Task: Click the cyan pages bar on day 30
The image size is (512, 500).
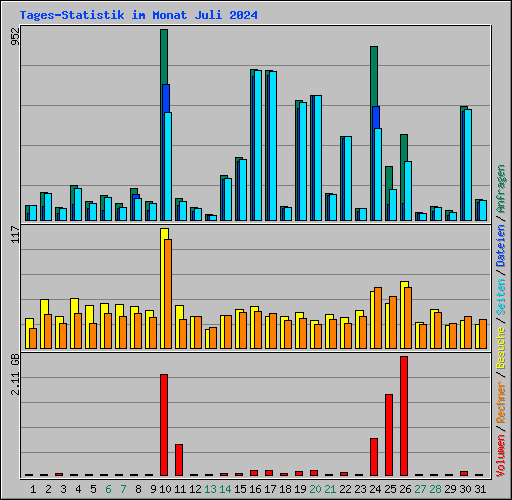Action: (468, 165)
